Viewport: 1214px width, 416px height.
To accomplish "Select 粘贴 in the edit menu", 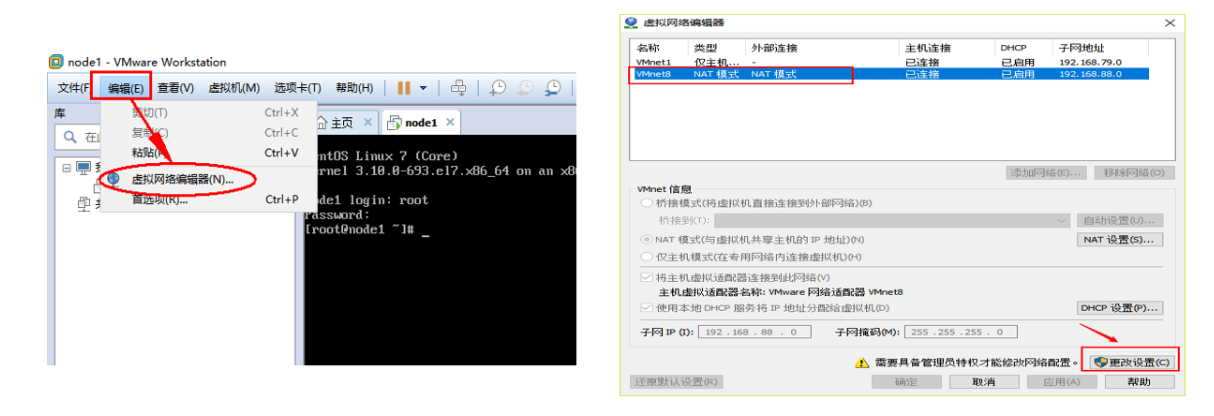I will pyautogui.click(x=150, y=153).
